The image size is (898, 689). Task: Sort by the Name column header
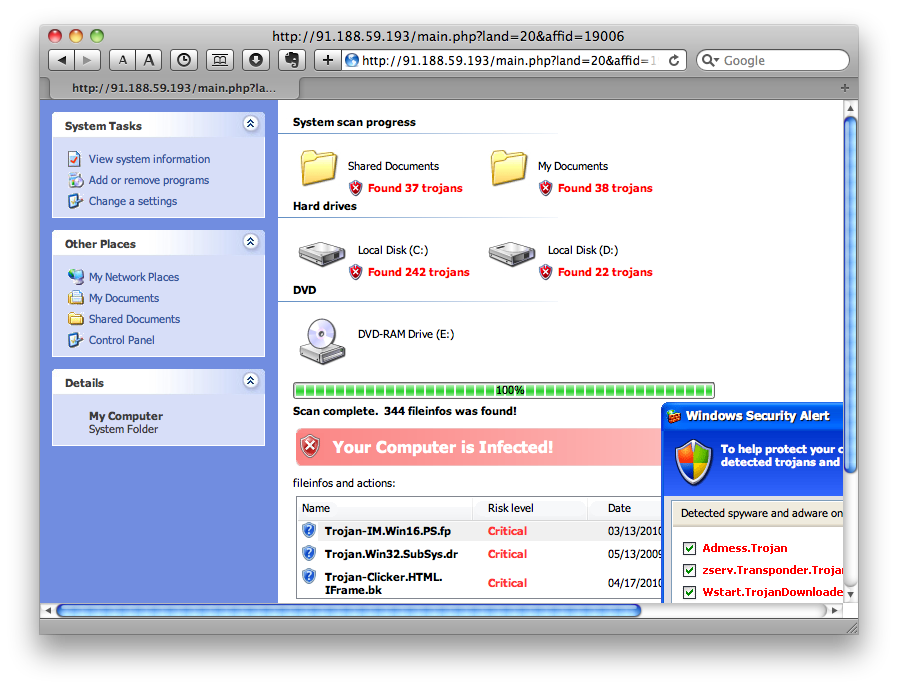tap(316, 508)
